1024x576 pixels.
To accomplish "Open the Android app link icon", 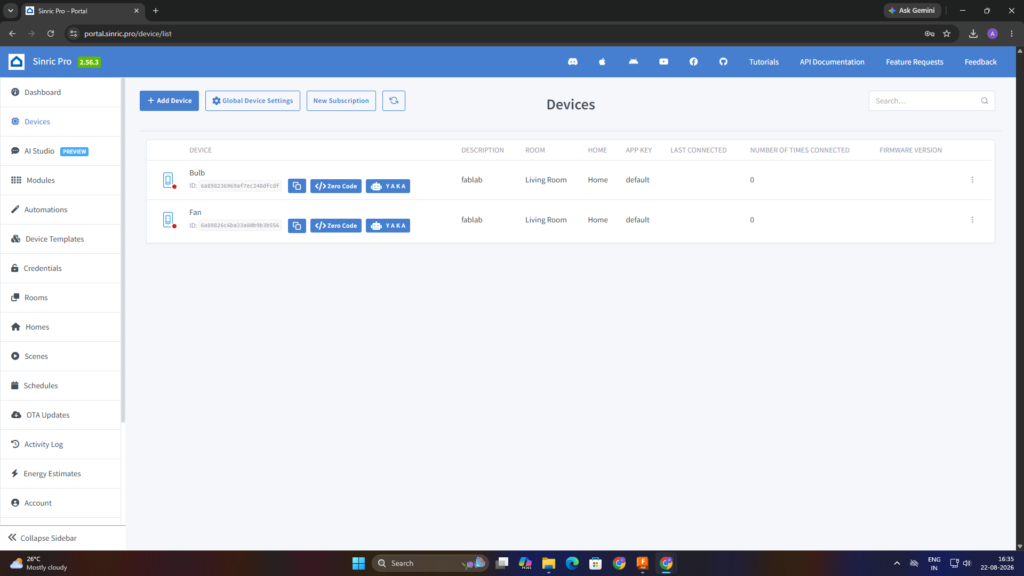I will [633, 61].
